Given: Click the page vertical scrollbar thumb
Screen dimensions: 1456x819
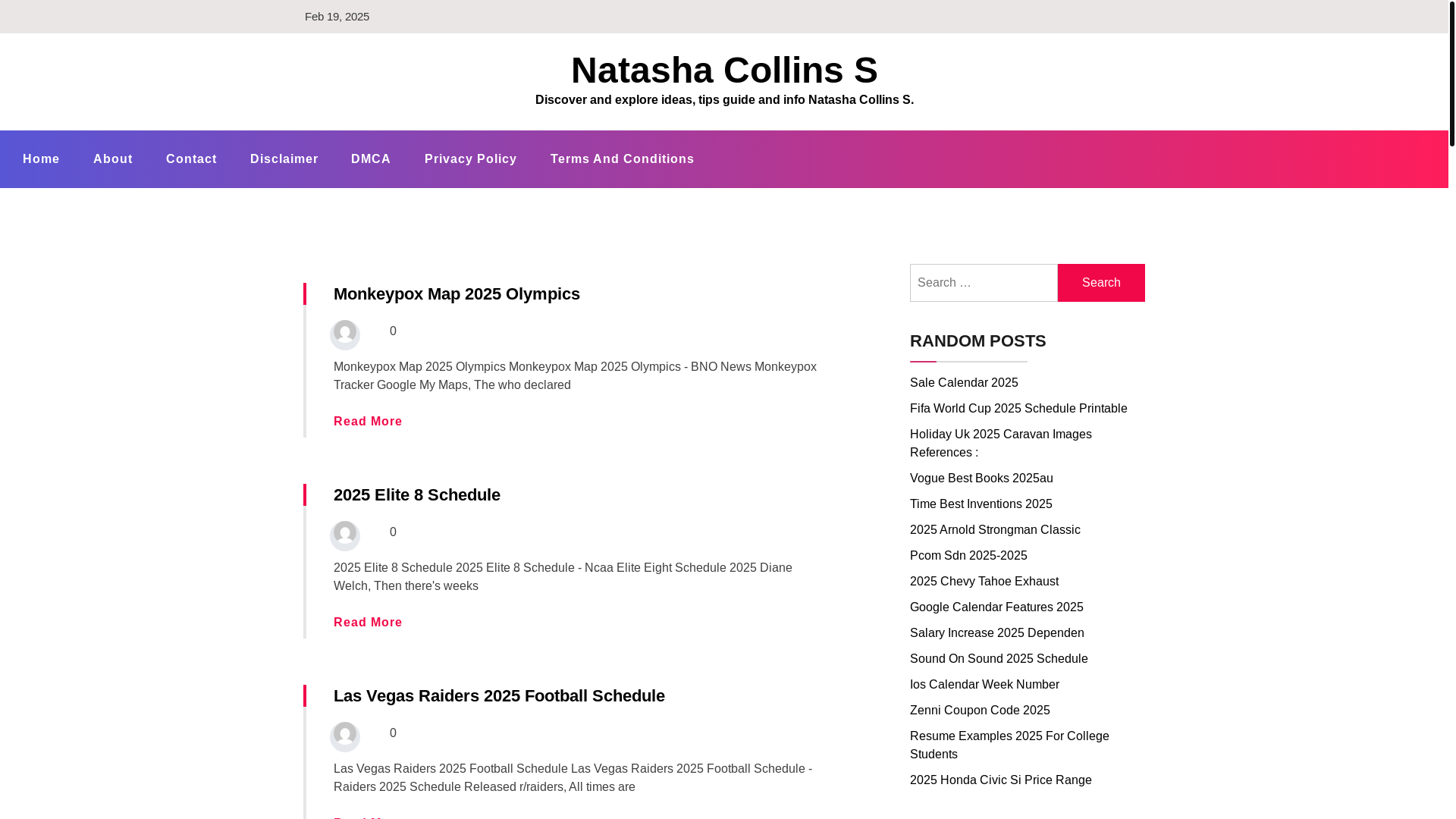Looking at the screenshot, I should click(x=1452, y=74).
